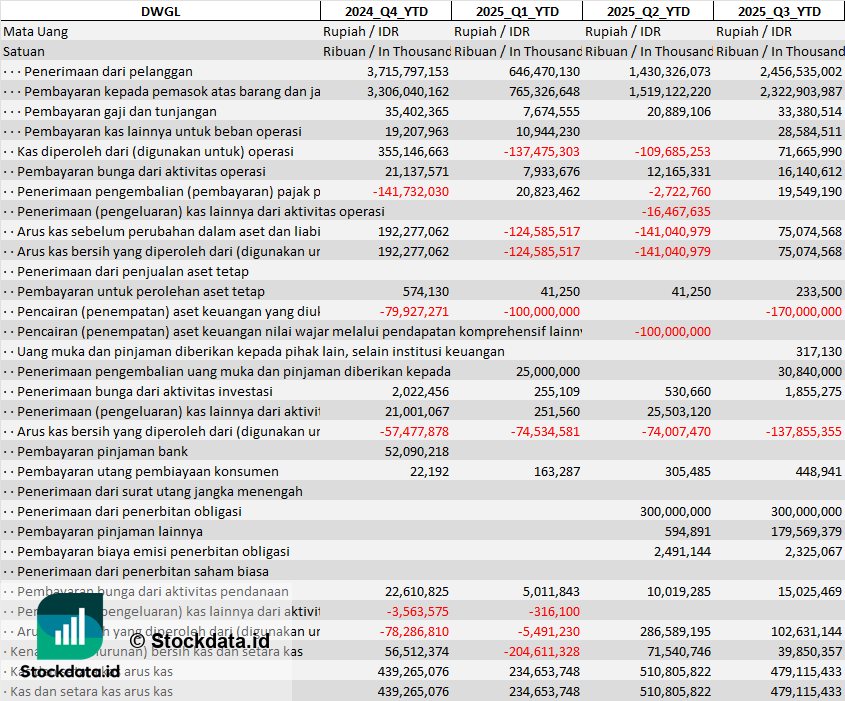
Task: Select Pembayaran bunga dari aktivitas operasi label
Action: tap(141, 172)
